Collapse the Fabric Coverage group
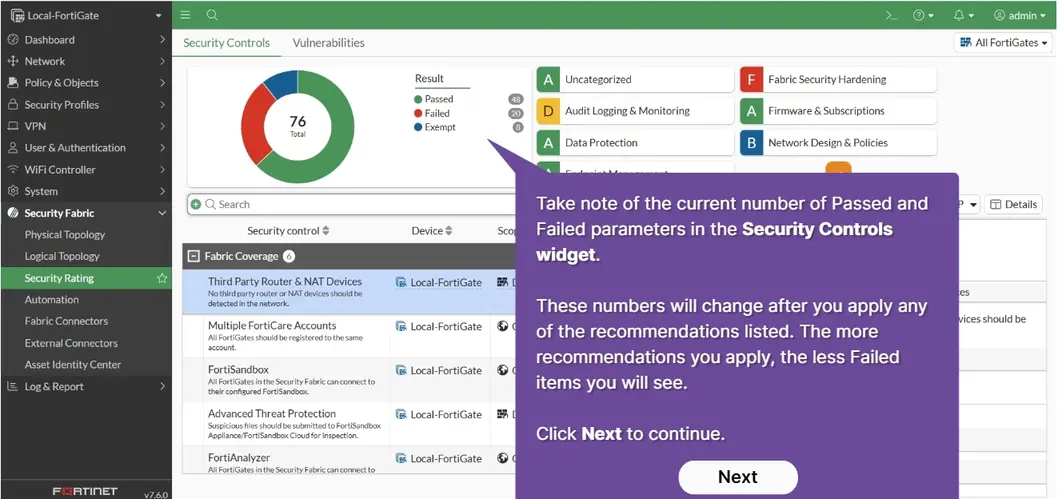 194,256
